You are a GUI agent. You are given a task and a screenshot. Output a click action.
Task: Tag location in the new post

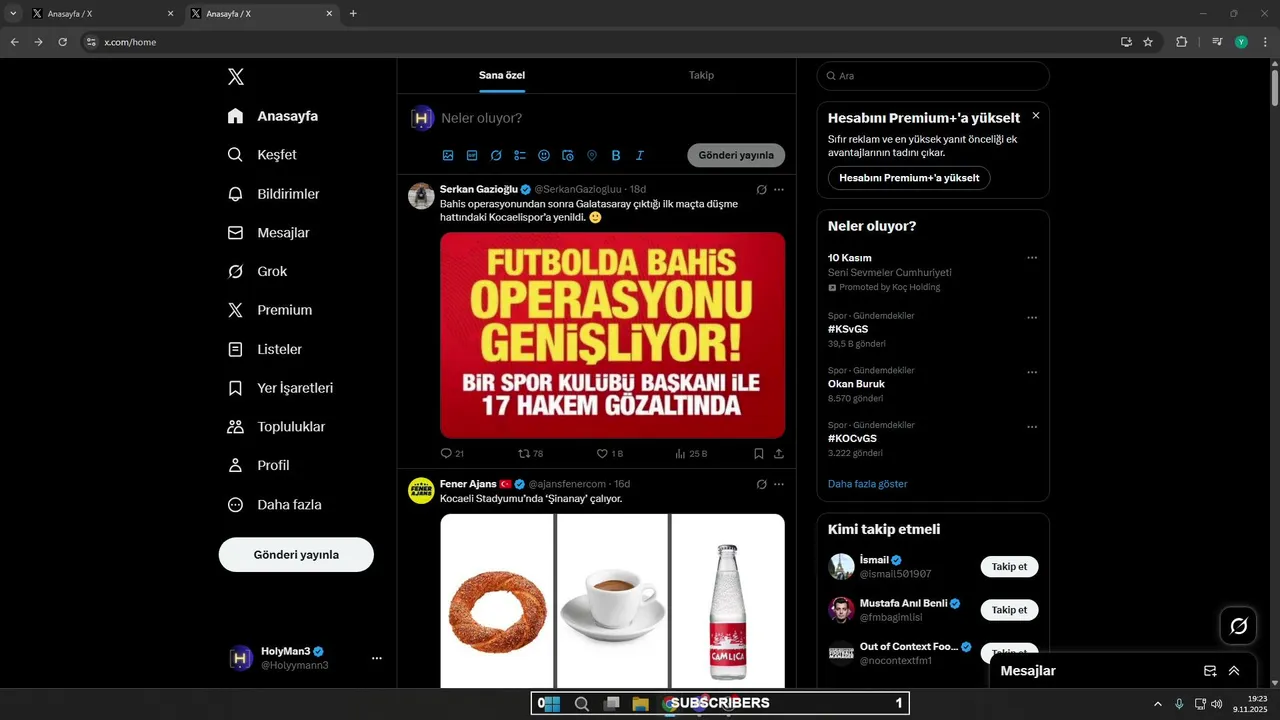(592, 155)
